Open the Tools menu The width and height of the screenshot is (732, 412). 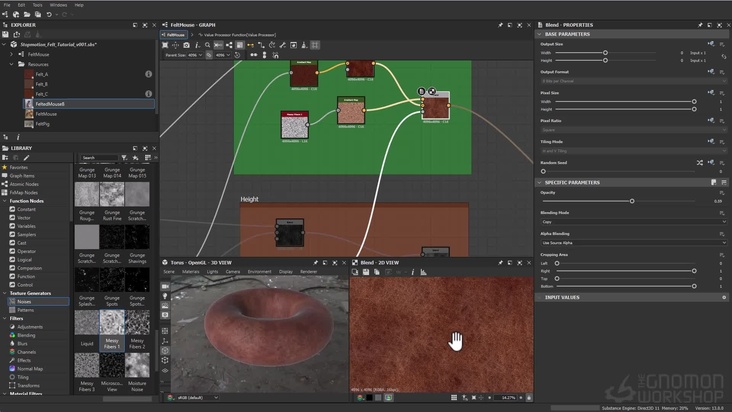(37, 4)
